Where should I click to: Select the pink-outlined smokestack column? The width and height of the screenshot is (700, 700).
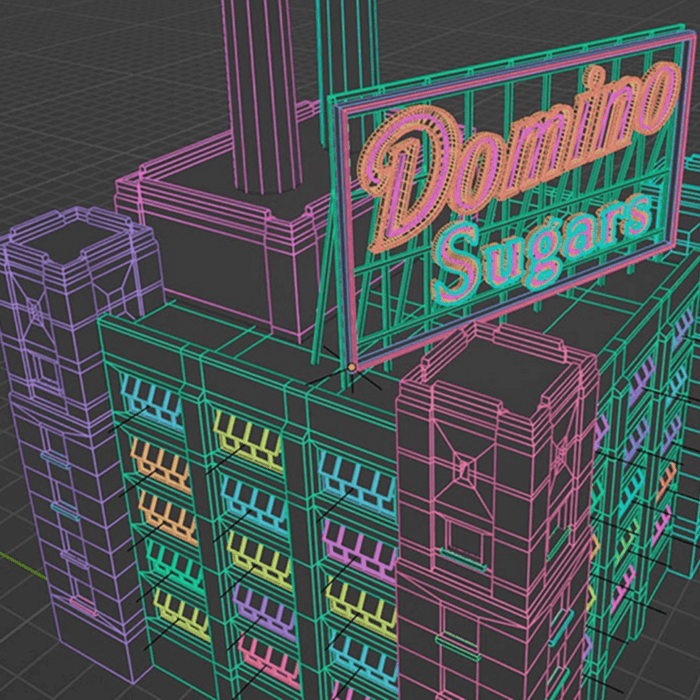[x=261, y=96]
